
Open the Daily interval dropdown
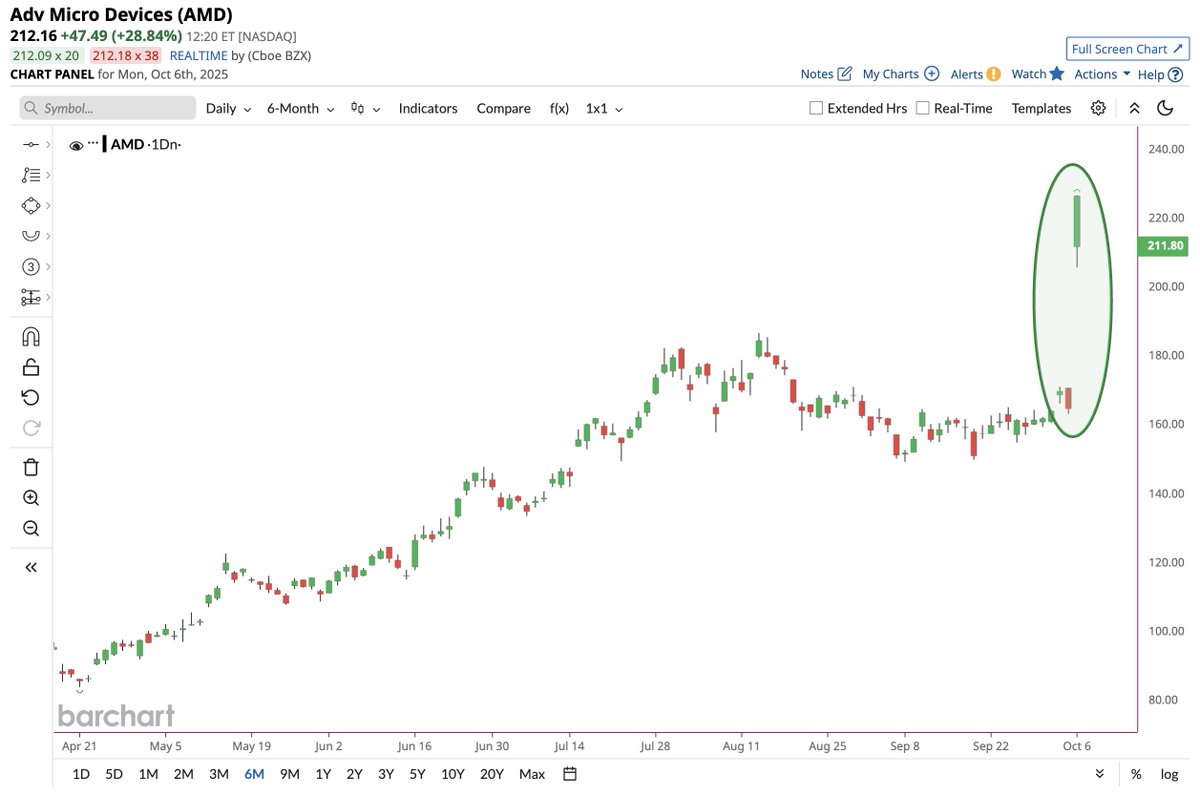227,108
